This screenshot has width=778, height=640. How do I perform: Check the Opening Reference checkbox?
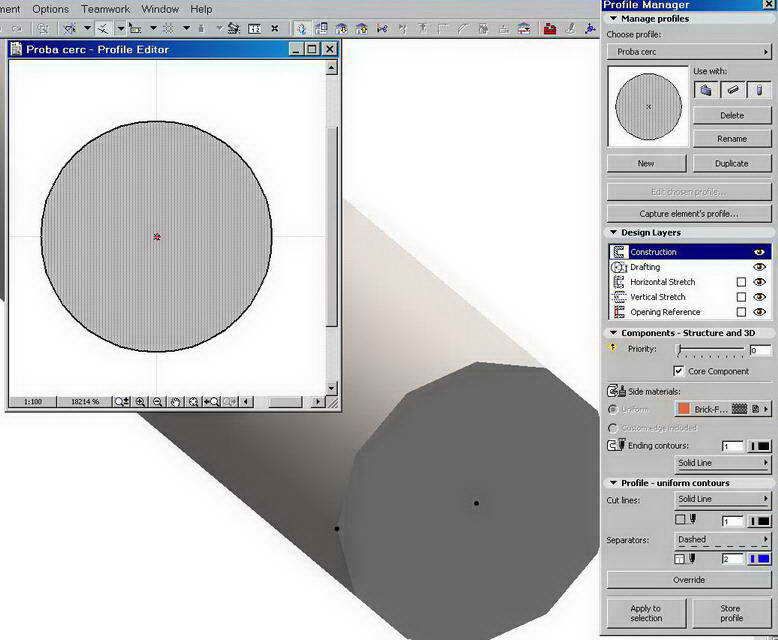[x=741, y=312]
